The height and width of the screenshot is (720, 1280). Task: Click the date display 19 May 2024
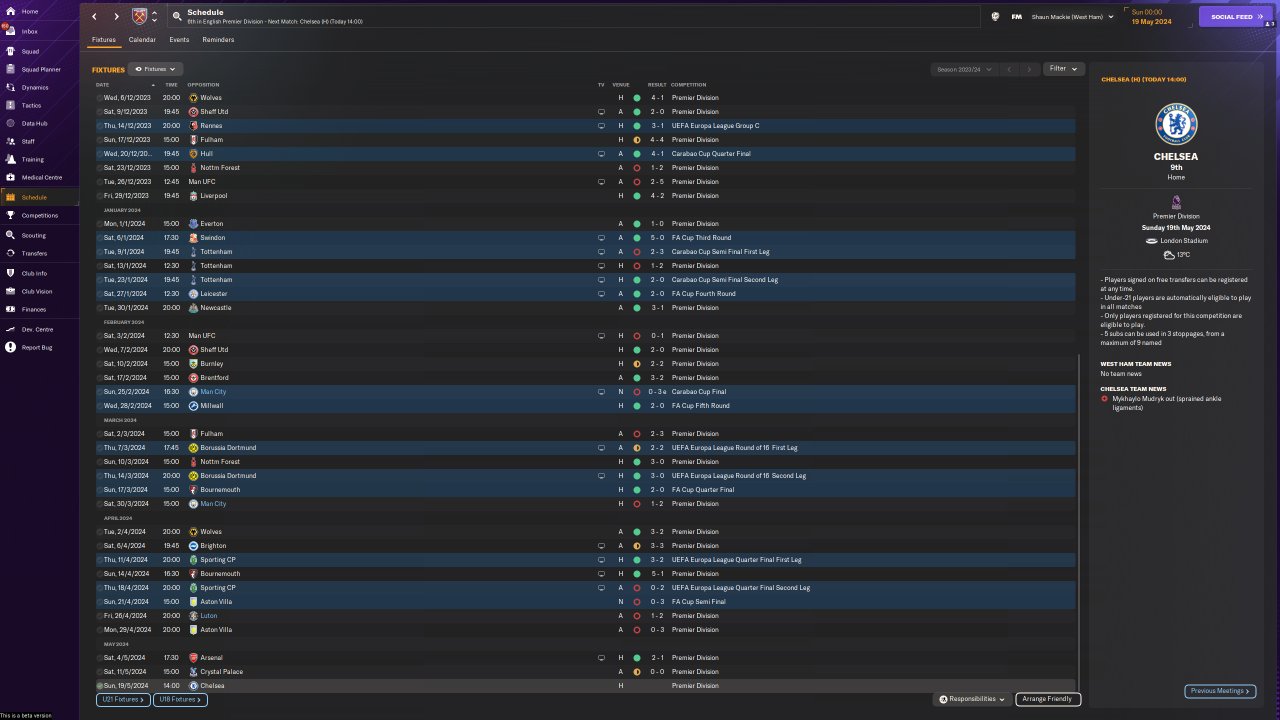click(1152, 20)
